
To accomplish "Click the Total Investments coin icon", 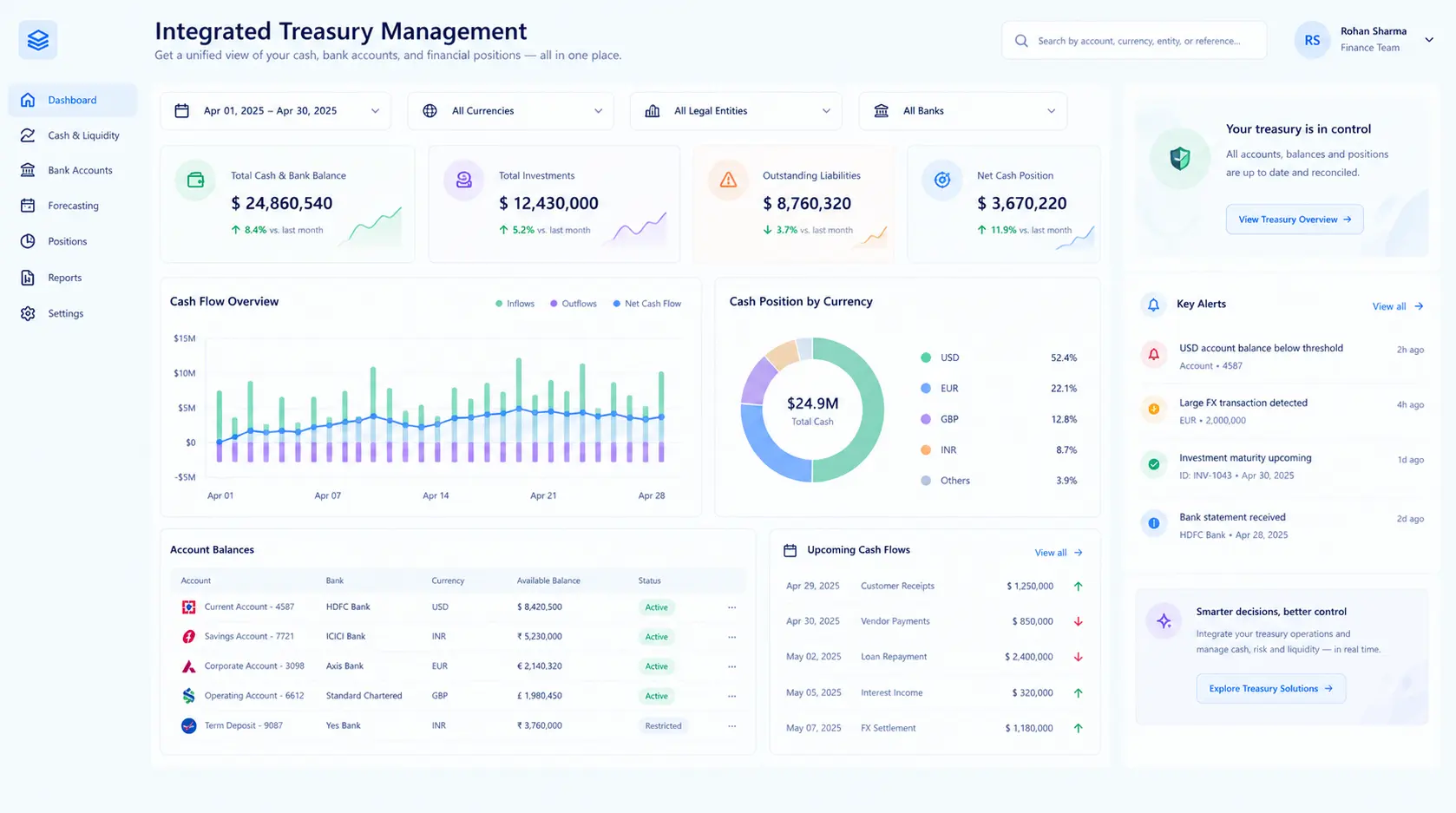I will click(x=464, y=180).
